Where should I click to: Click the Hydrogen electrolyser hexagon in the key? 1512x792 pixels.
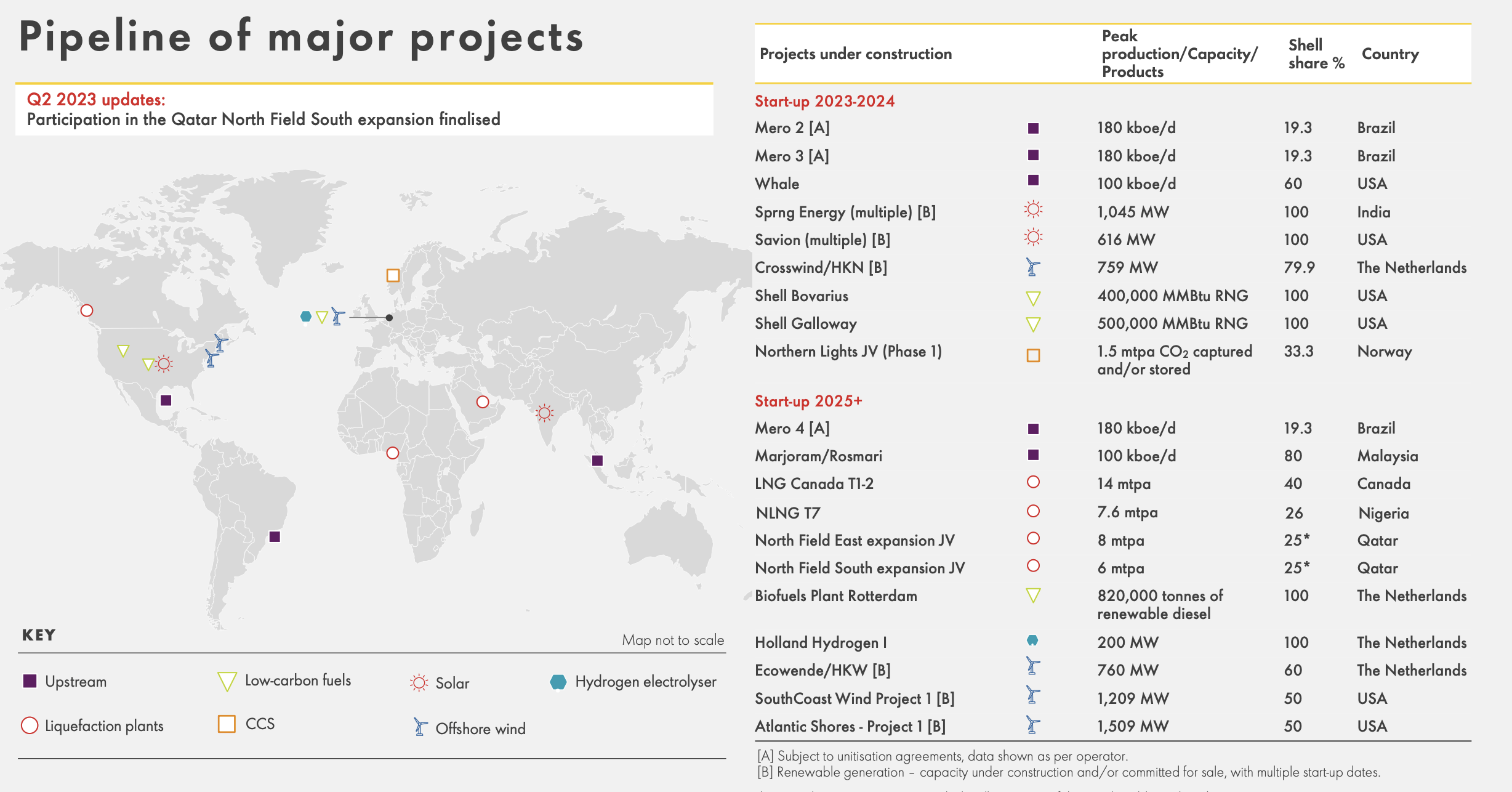[x=558, y=682]
